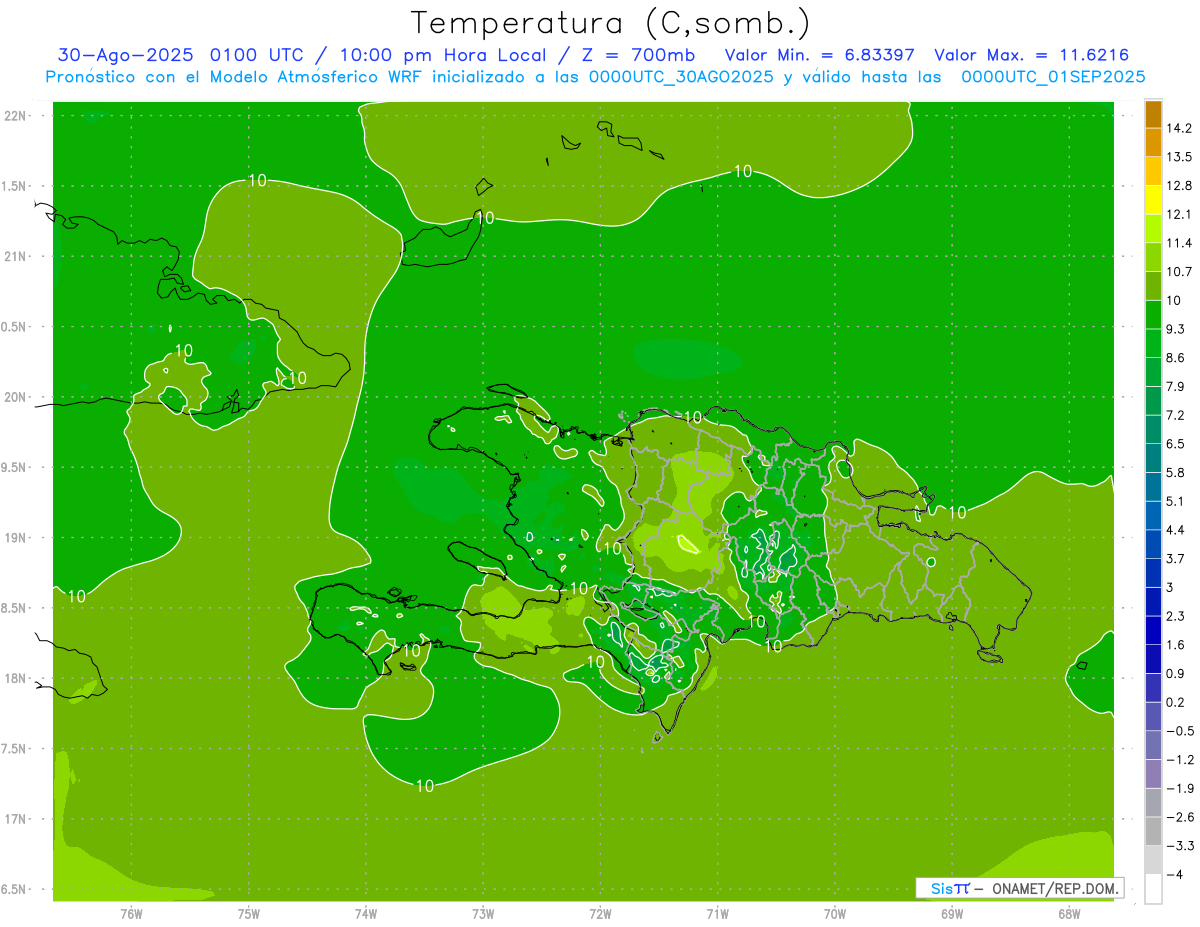This screenshot has height=927, width=1200.
Task: Click the -4 color scale label
Action: 1174,875
